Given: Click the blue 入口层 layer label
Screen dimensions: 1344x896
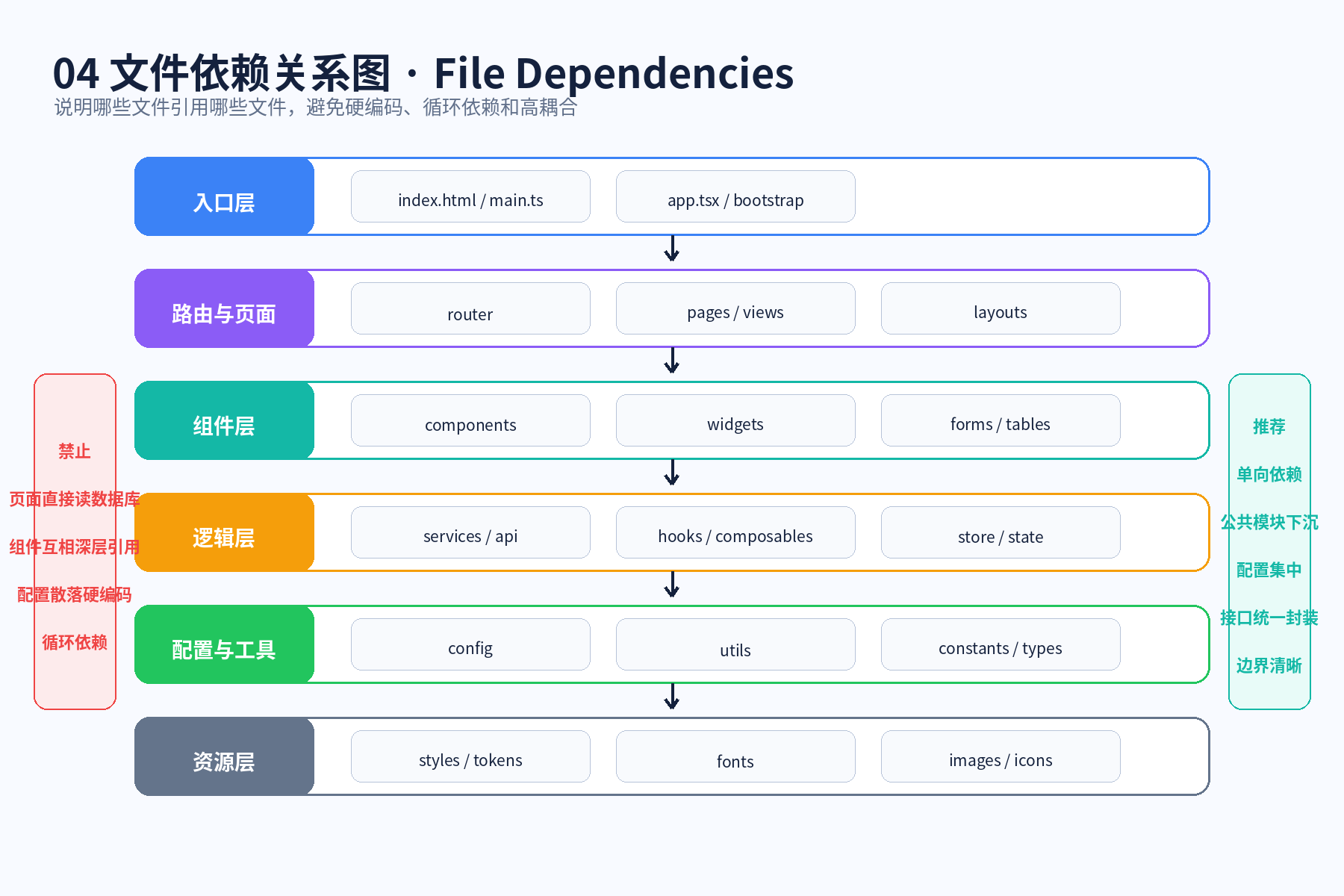Looking at the screenshot, I should (x=224, y=196).
